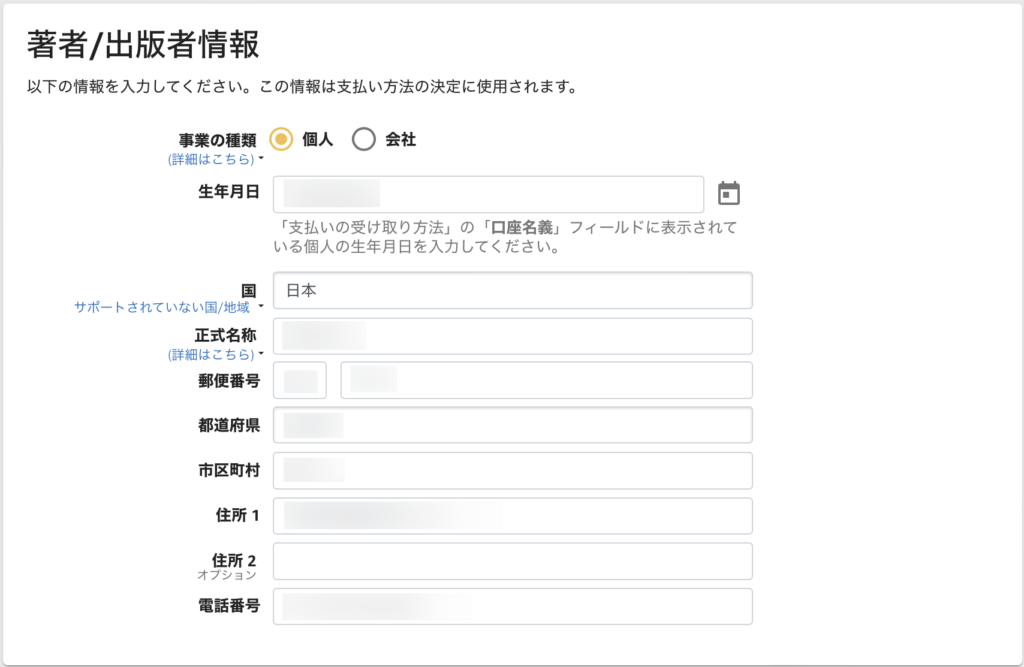The height and width of the screenshot is (667, 1024).
Task: Open the calendar date picker icon
Action: click(729, 193)
